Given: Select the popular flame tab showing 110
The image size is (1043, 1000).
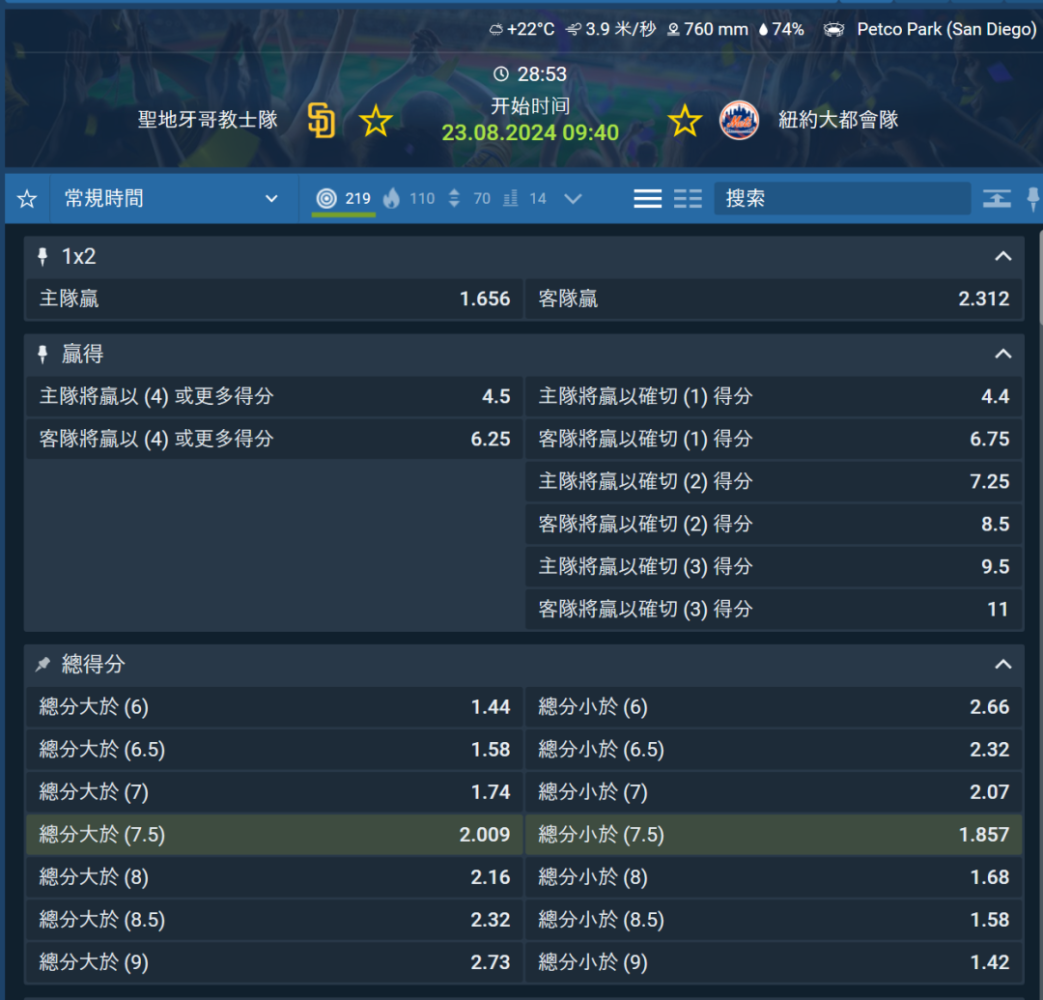Looking at the screenshot, I should pyautogui.click(x=409, y=199).
